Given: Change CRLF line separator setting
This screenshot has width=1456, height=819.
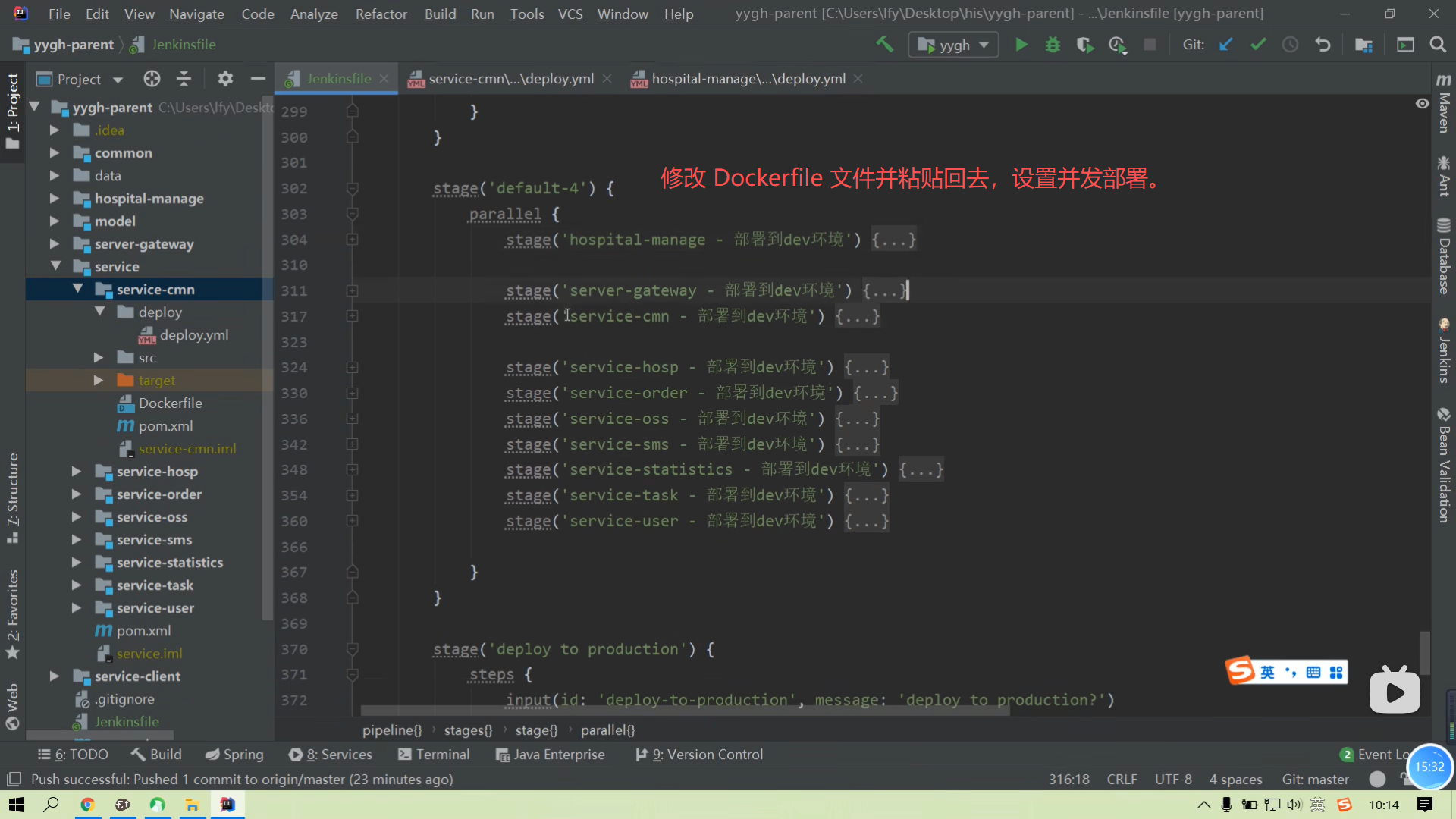Looking at the screenshot, I should tap(1122, 780).
